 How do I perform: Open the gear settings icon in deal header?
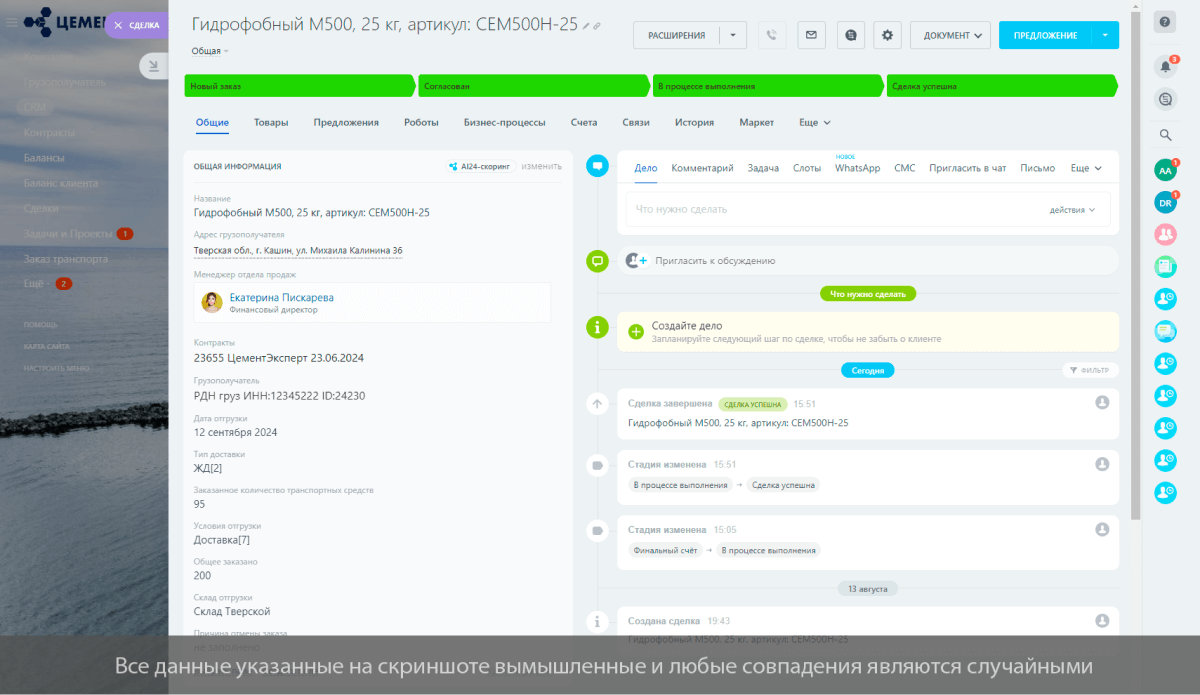click(887, 35)
